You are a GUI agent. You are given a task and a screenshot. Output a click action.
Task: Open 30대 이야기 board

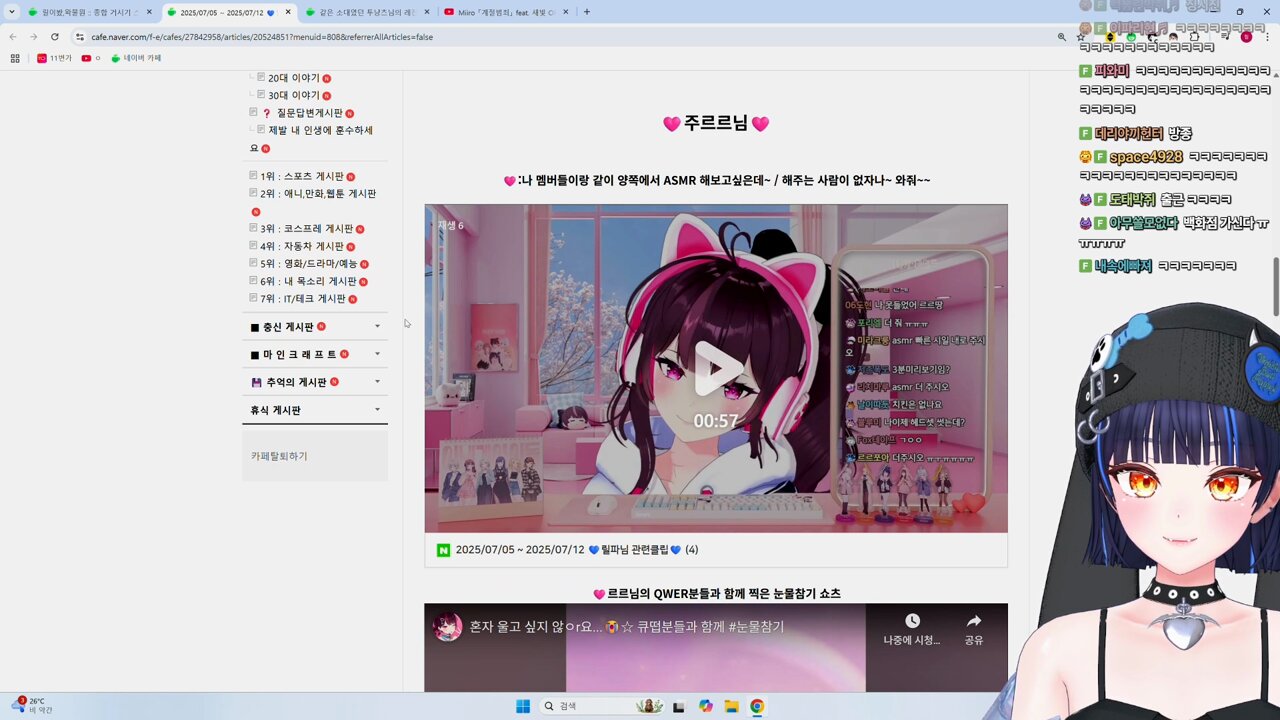coord(293,95)
